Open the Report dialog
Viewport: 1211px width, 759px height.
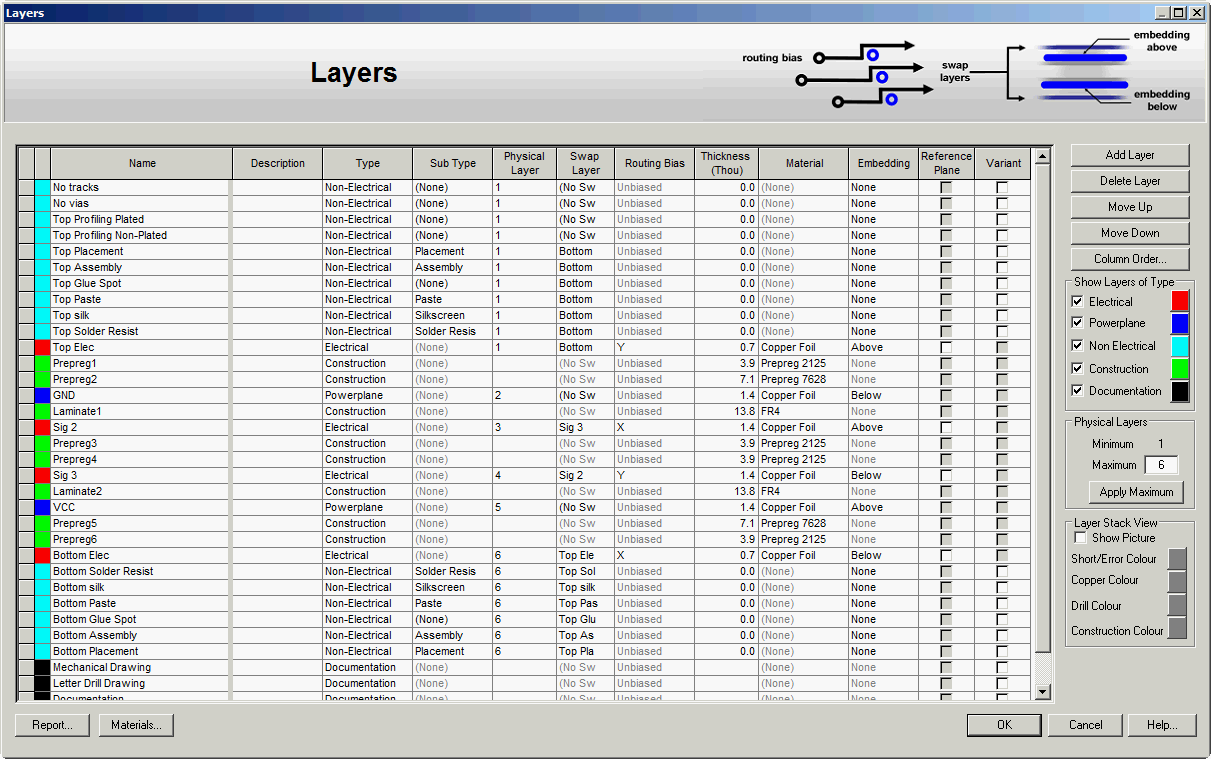(51, 725)
